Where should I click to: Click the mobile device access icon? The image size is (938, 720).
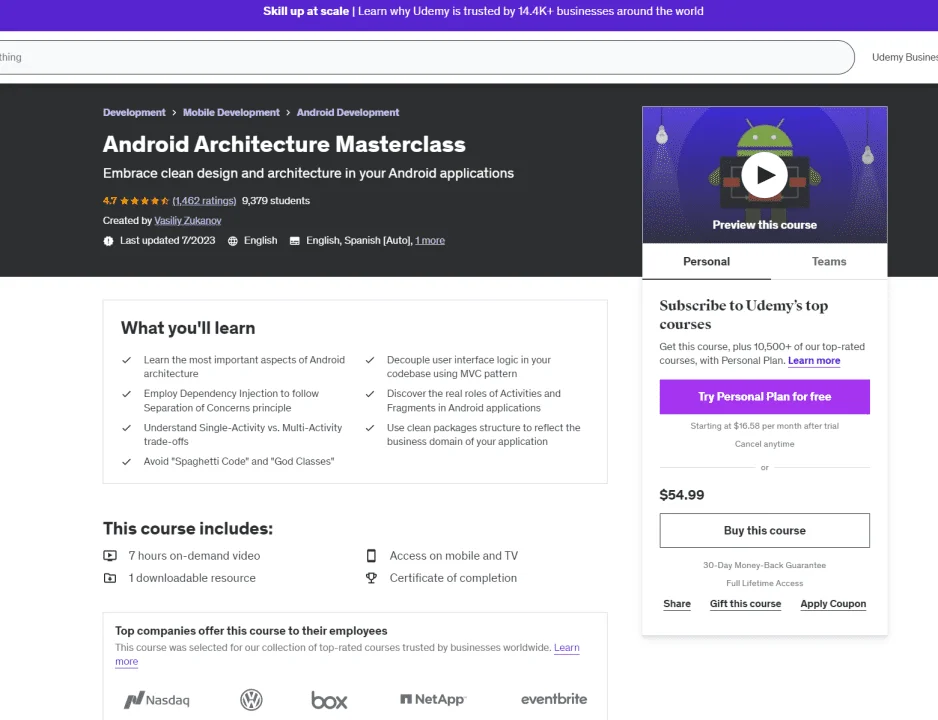[371, 556]
